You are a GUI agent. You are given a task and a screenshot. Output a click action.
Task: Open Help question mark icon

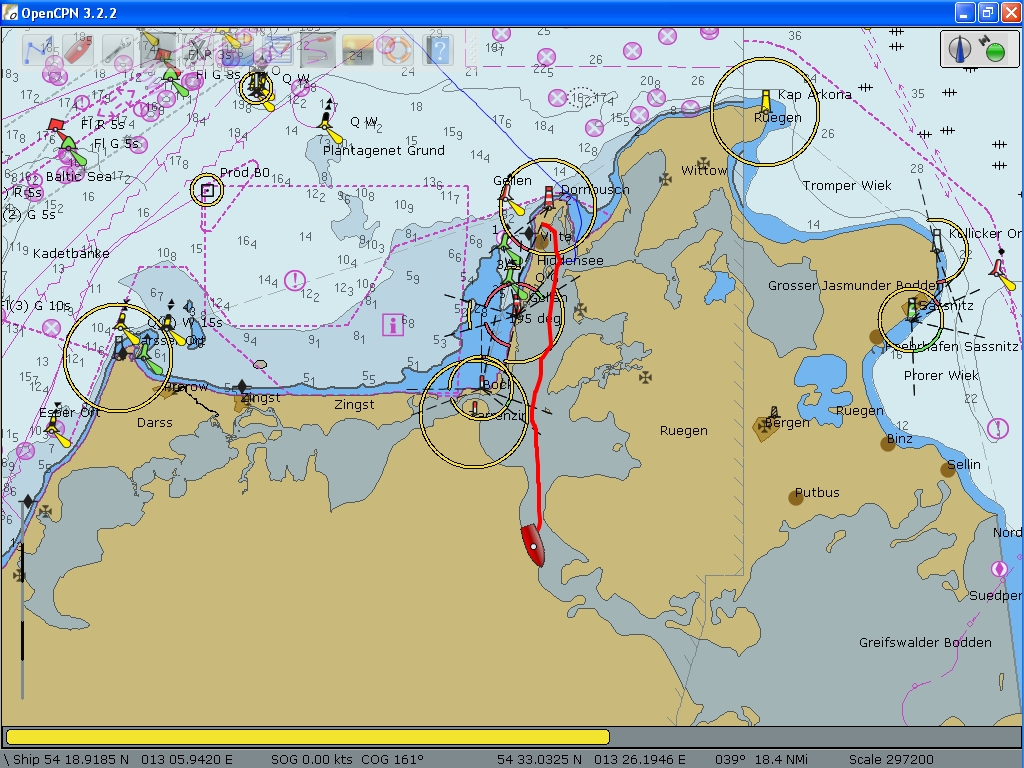(x=438, y=50)
